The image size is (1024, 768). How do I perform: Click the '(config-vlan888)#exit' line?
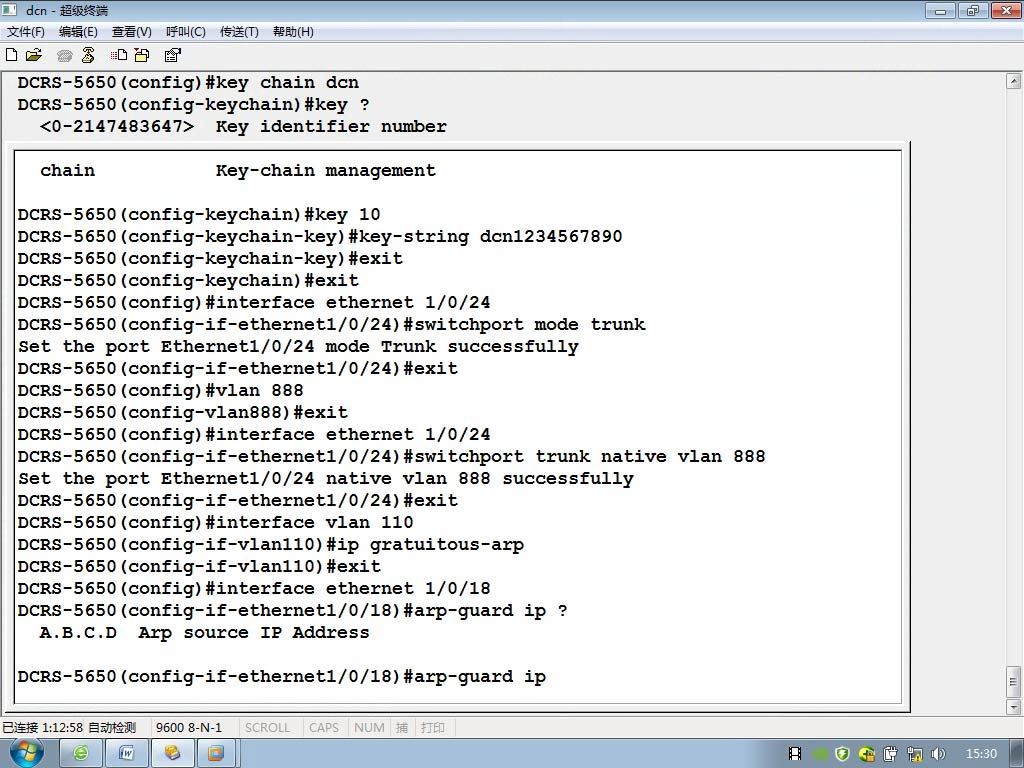(183, 413)
